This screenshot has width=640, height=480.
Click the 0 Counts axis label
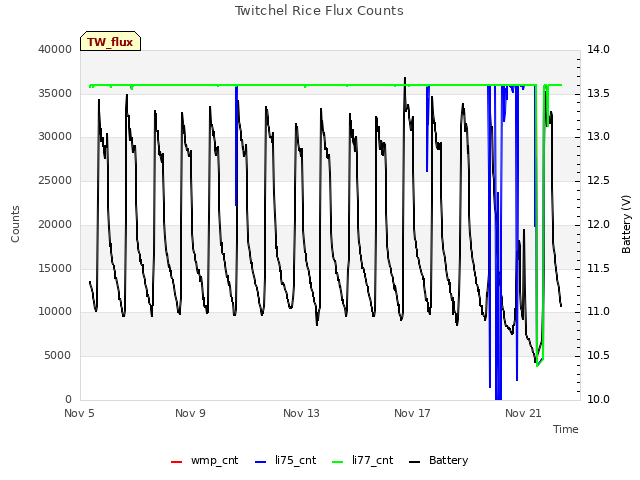click(69, 399)
